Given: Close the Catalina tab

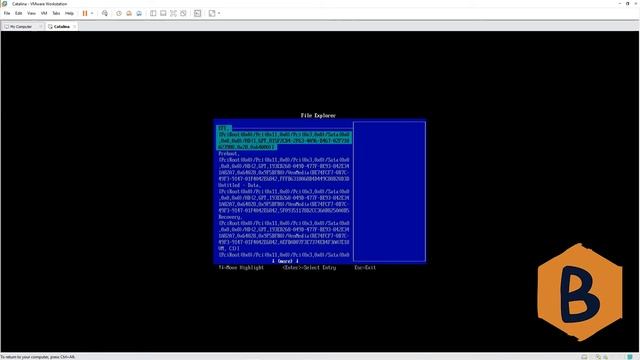Looking at the screenshot, I should coord(74,27).
